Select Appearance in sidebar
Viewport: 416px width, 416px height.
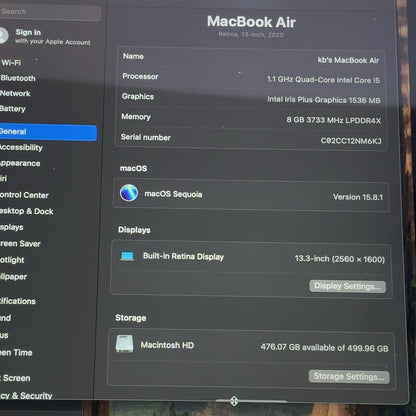point(20,163)
